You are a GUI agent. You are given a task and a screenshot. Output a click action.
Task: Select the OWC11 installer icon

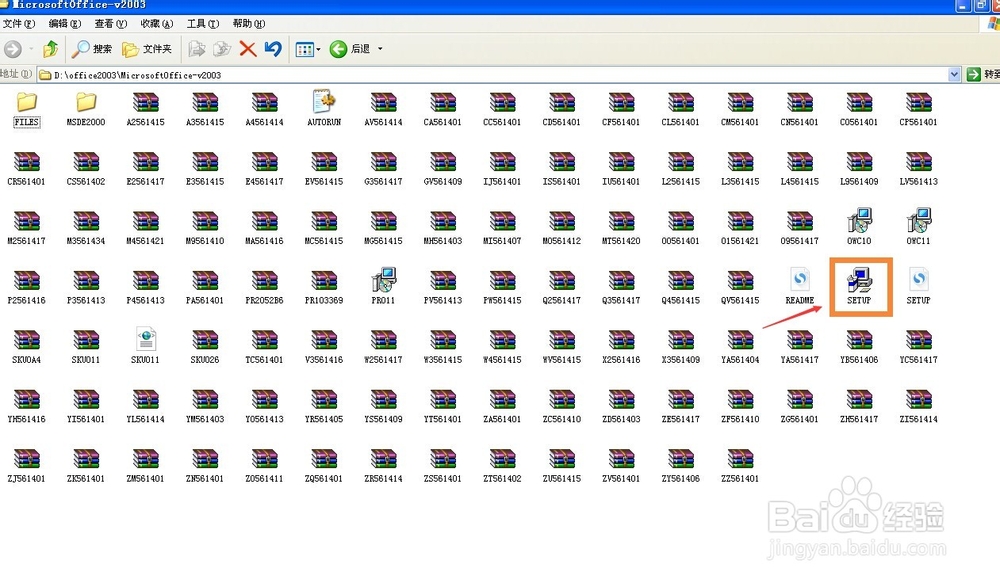tap(918, 227)
